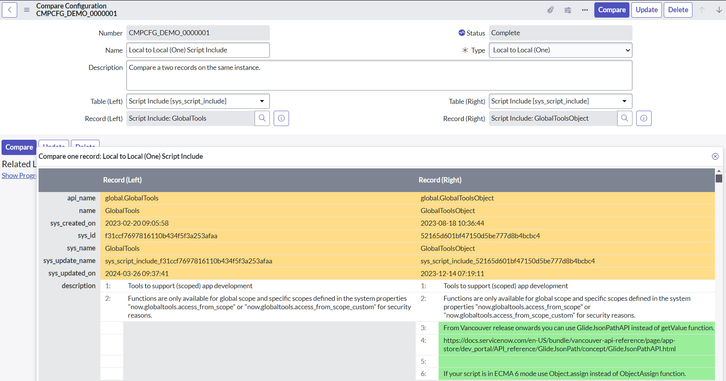Screen dimensions: 726x381
Task: Open Table (Left) dropdown
Action: click(198, 101)
